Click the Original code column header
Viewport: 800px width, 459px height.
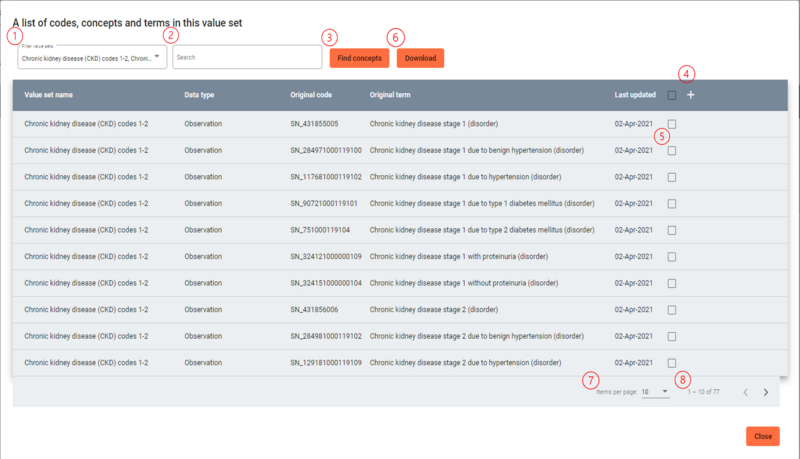point(311,95)
